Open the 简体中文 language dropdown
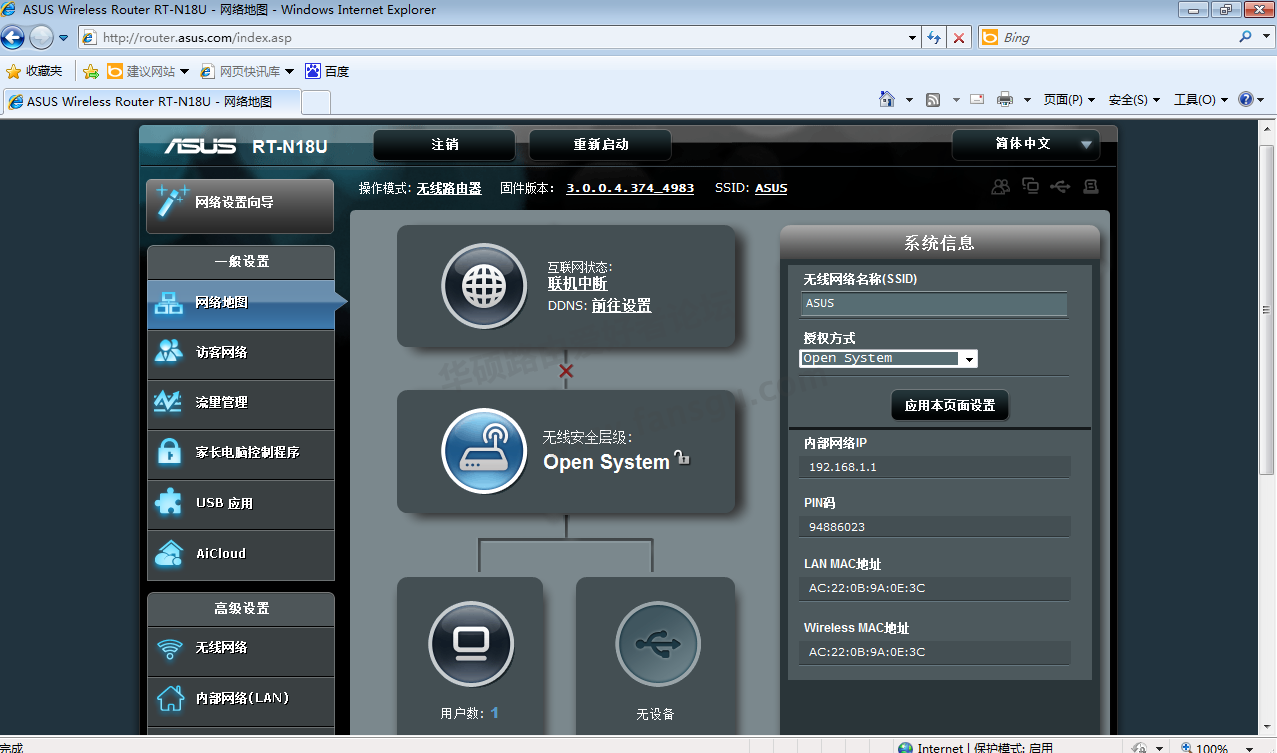The width and height of the screenshot is (1277, 753). (x=1025, y=144)
